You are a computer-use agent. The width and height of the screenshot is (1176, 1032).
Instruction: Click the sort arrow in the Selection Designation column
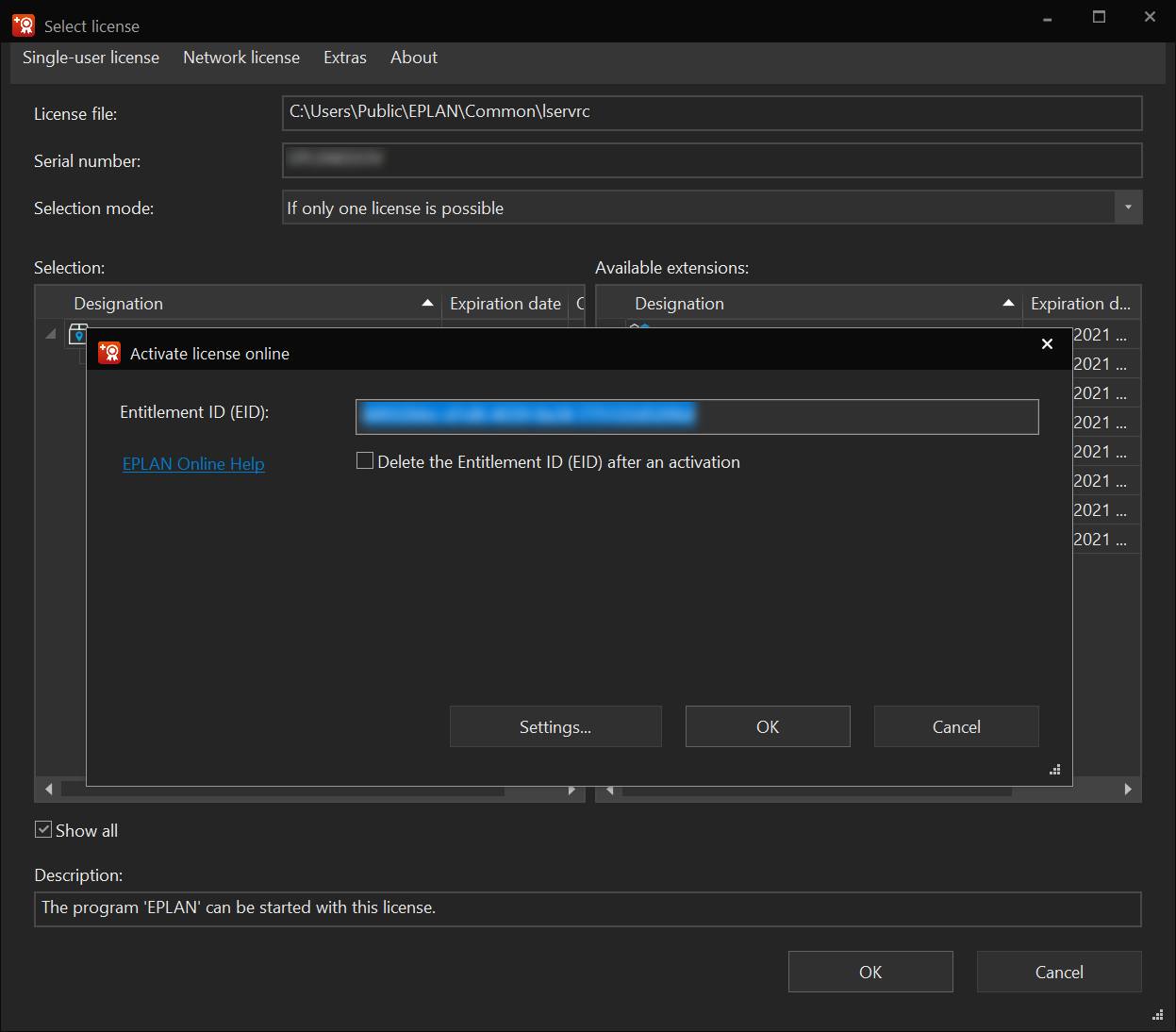427,304
